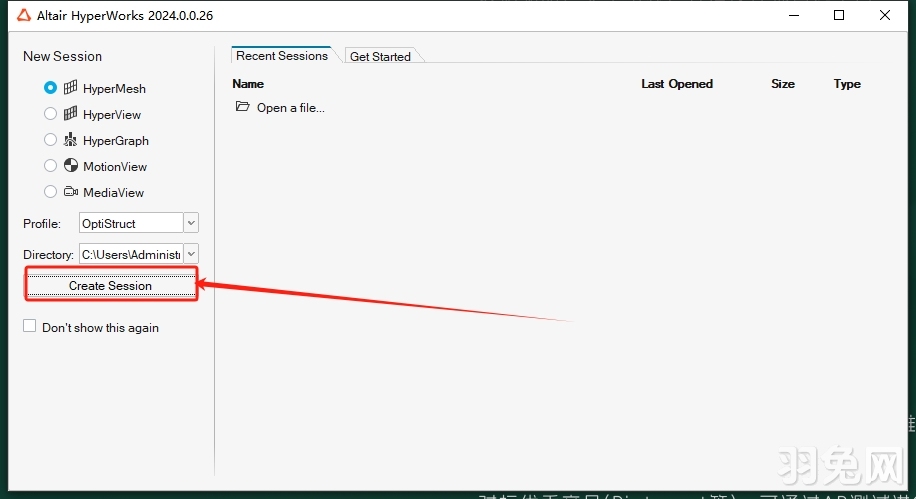This screenshot has width=916, height=499.
Task: Expand the Profile dropdown arrow
Action: coord(191,223)
